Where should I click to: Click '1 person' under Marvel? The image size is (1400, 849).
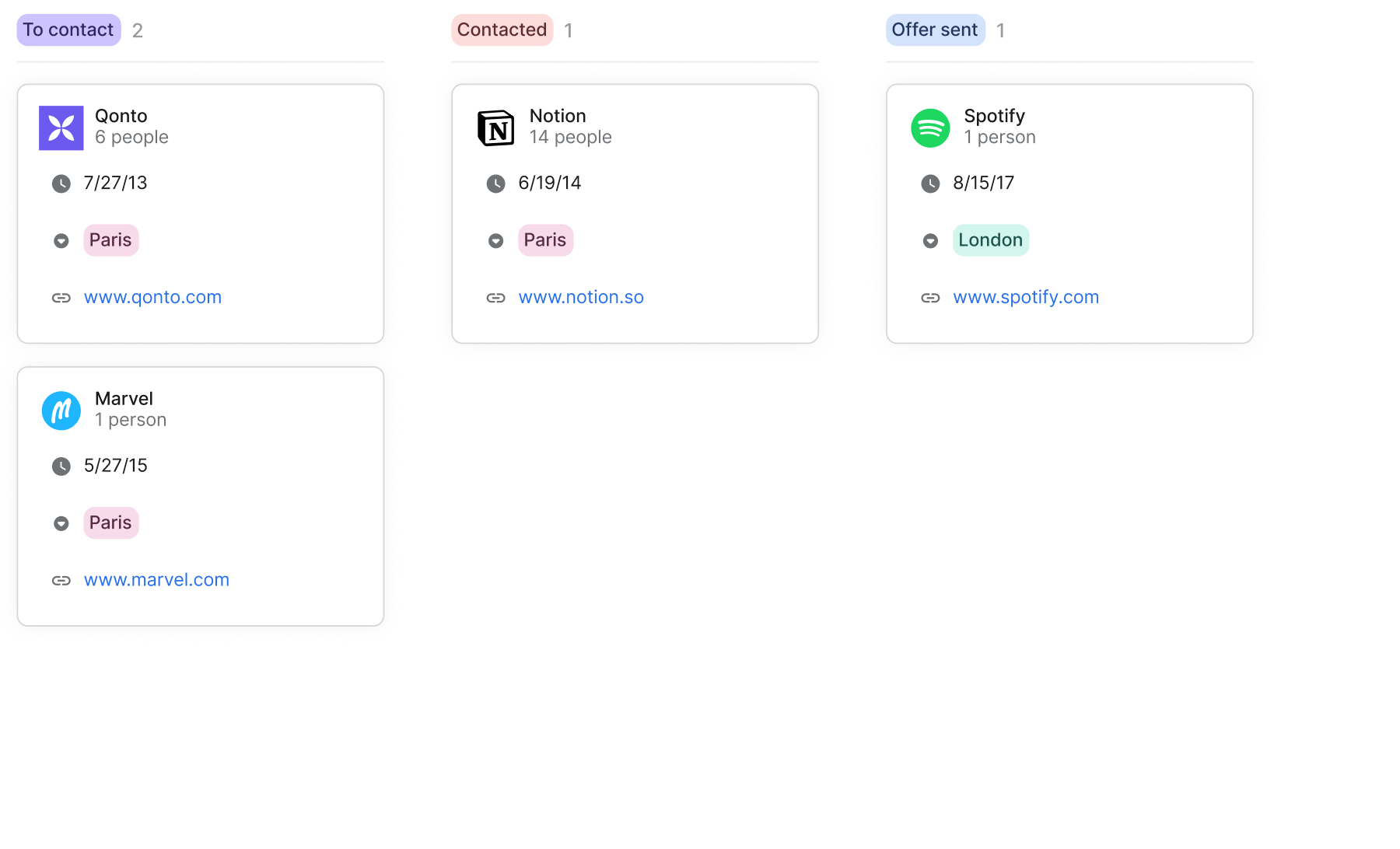coord(131,420)
